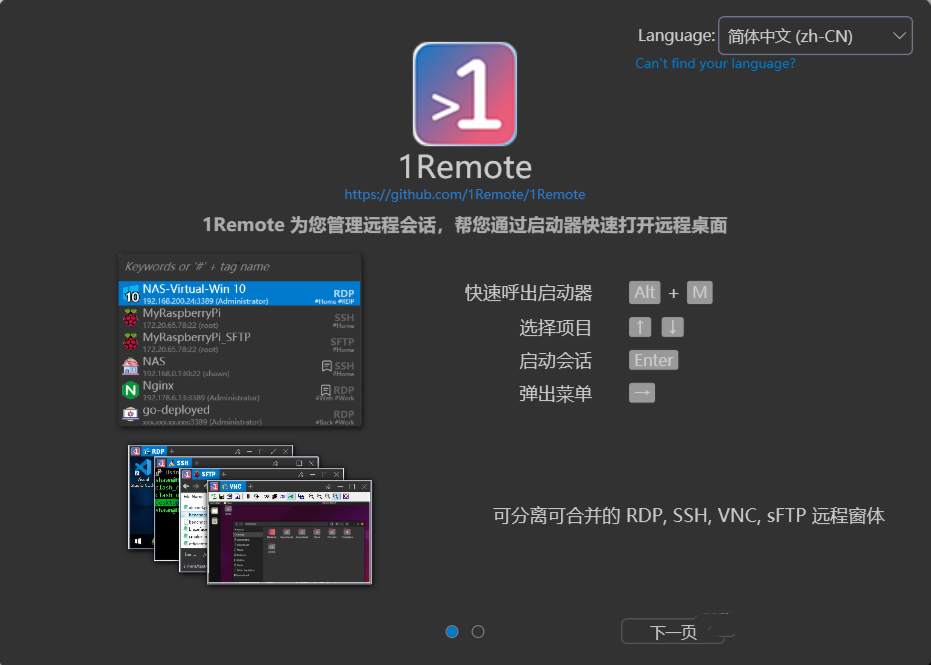Click the "MyRaspberryPi_SFTP" entry name
Image resolution: width=931 pixels, height=665 pixels.
[197, 337]
